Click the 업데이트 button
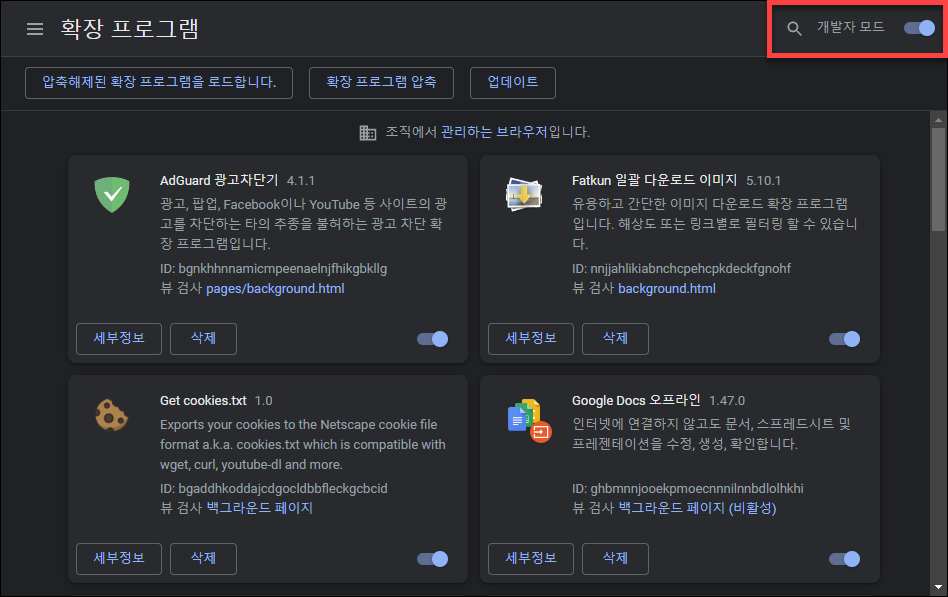 point(512,83)
